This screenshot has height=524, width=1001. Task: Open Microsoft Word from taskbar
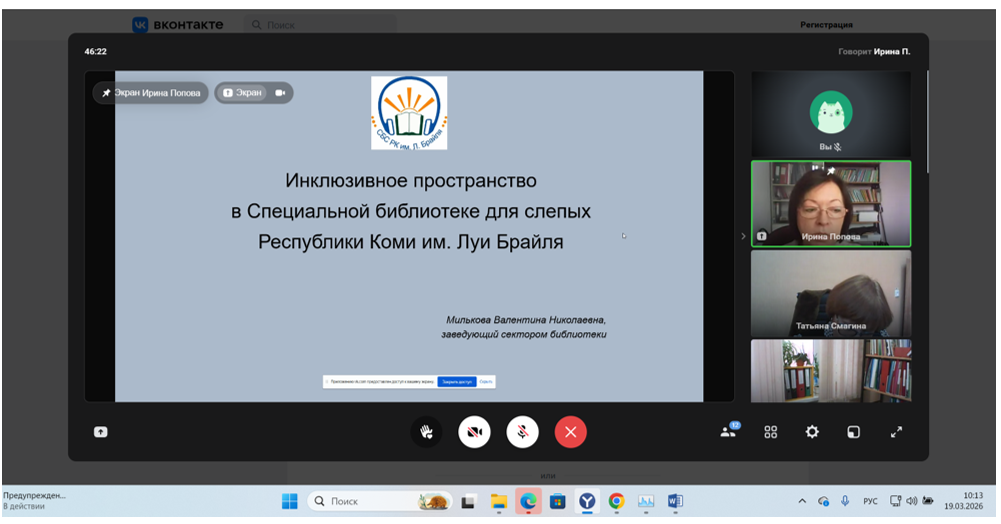pos(675,502)
